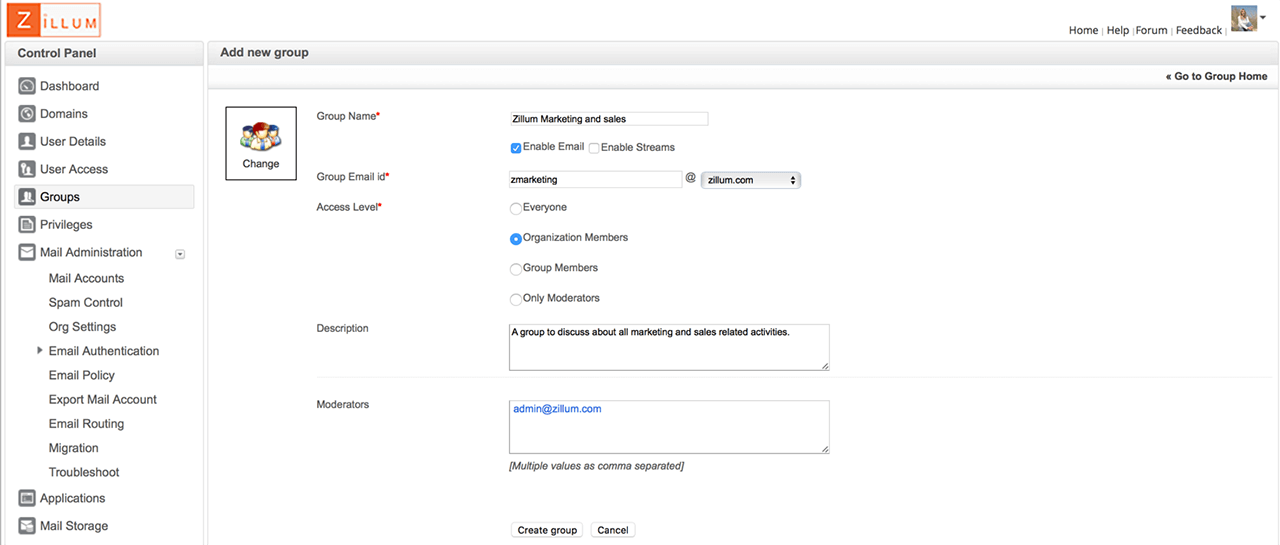Screen dimensions: 1280x545
Task: Click the Home link in header
Action: point(1083,30)
